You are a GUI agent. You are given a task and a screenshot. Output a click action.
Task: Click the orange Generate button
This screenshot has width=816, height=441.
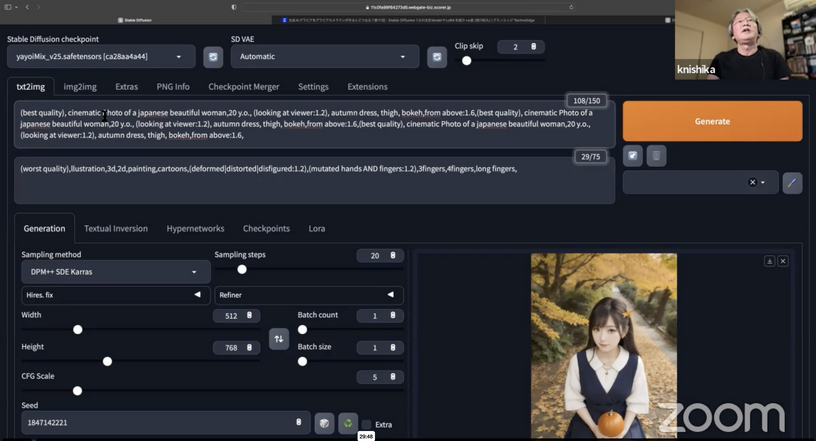(712, 121)
